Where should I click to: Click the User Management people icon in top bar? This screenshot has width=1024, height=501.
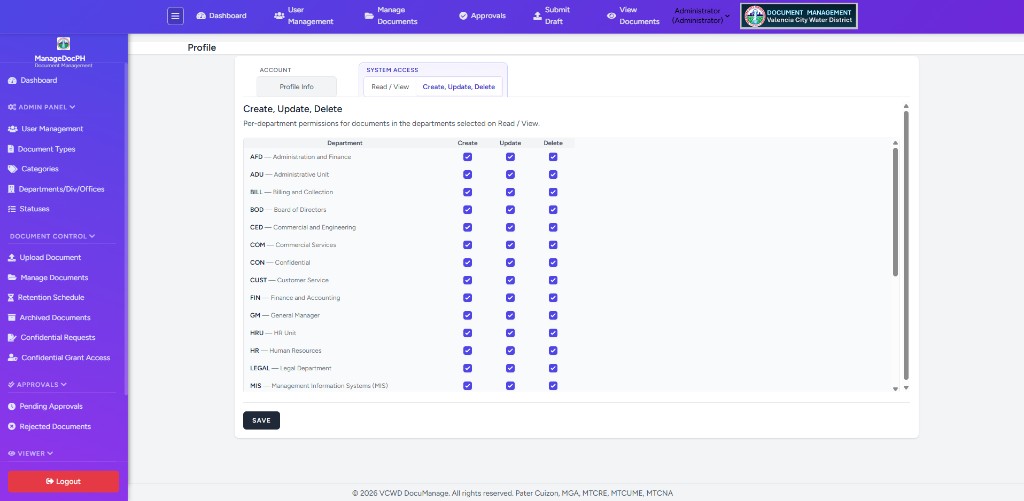tap(279, 16)
